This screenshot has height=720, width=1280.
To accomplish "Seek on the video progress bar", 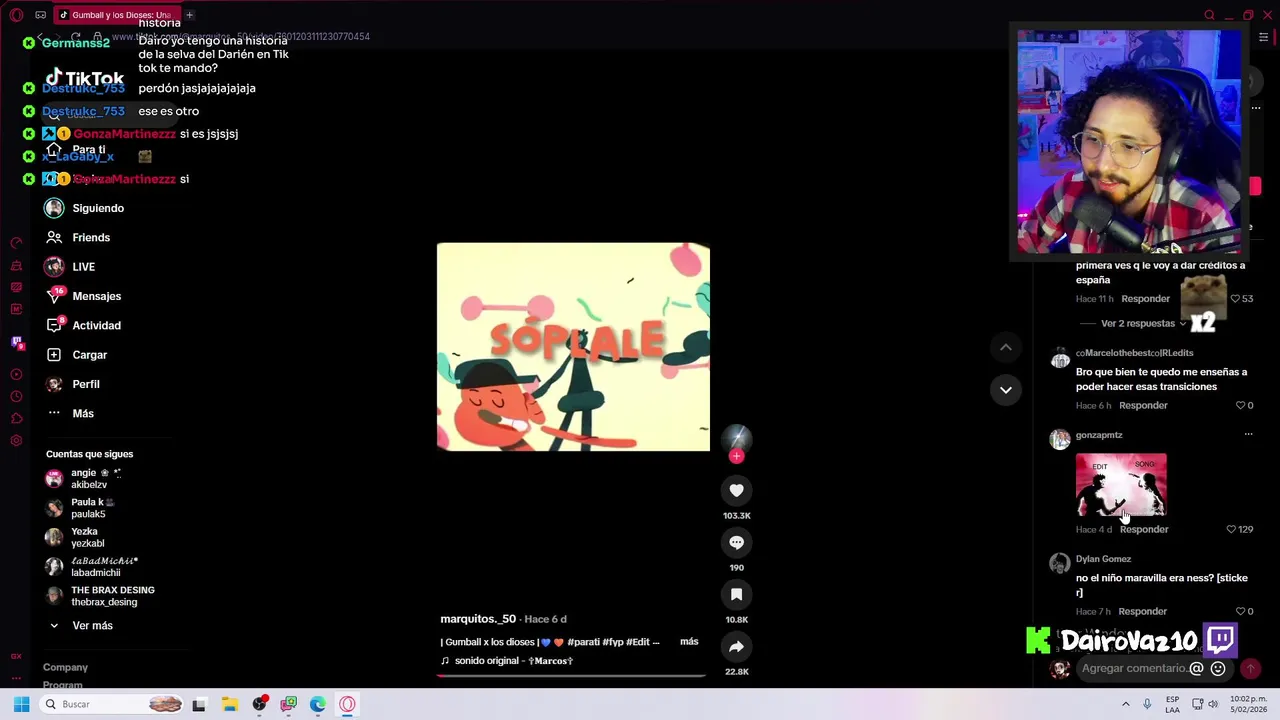I will pos(573,676).
